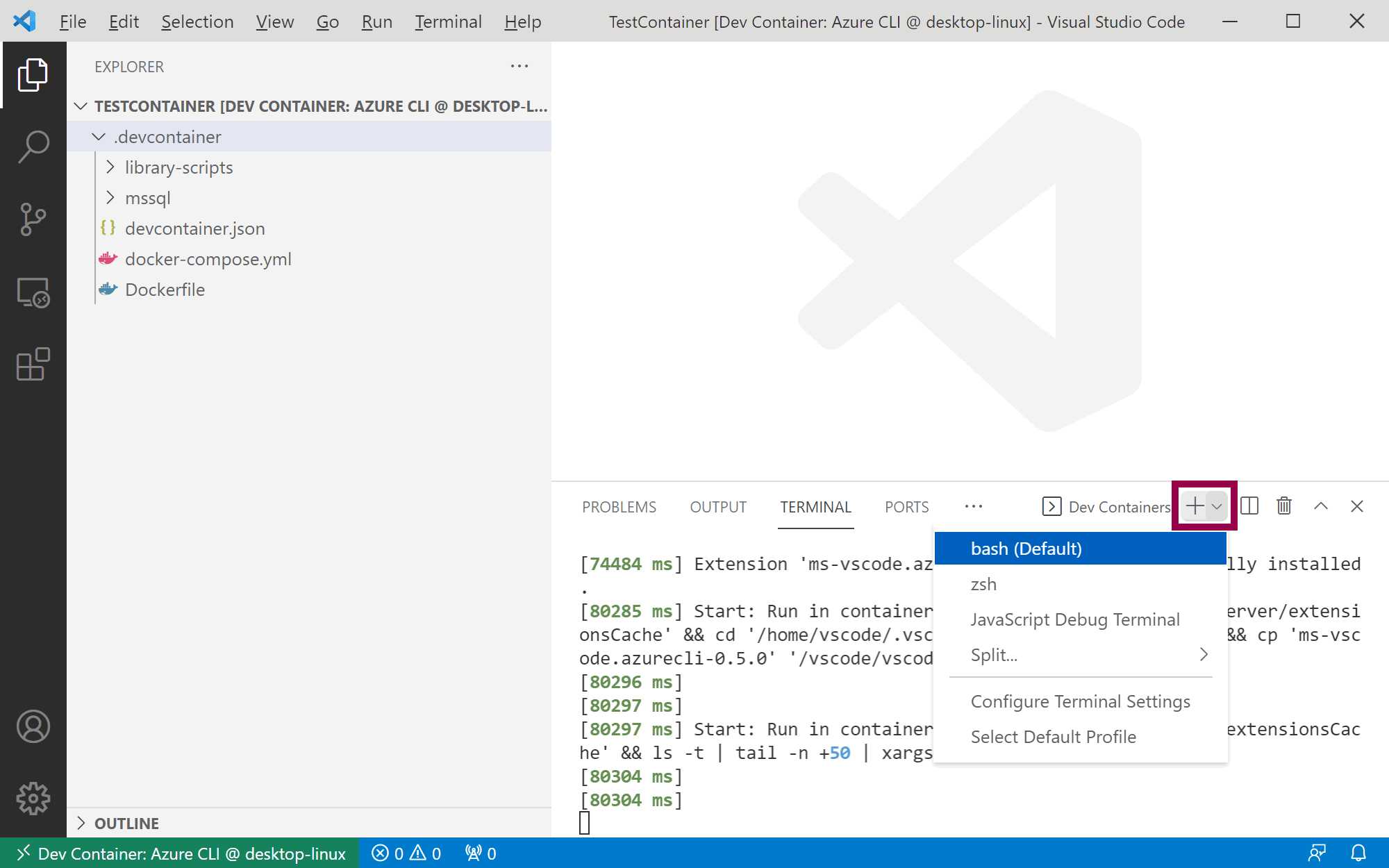Maximize terminal panel with up chevron

1321,506
